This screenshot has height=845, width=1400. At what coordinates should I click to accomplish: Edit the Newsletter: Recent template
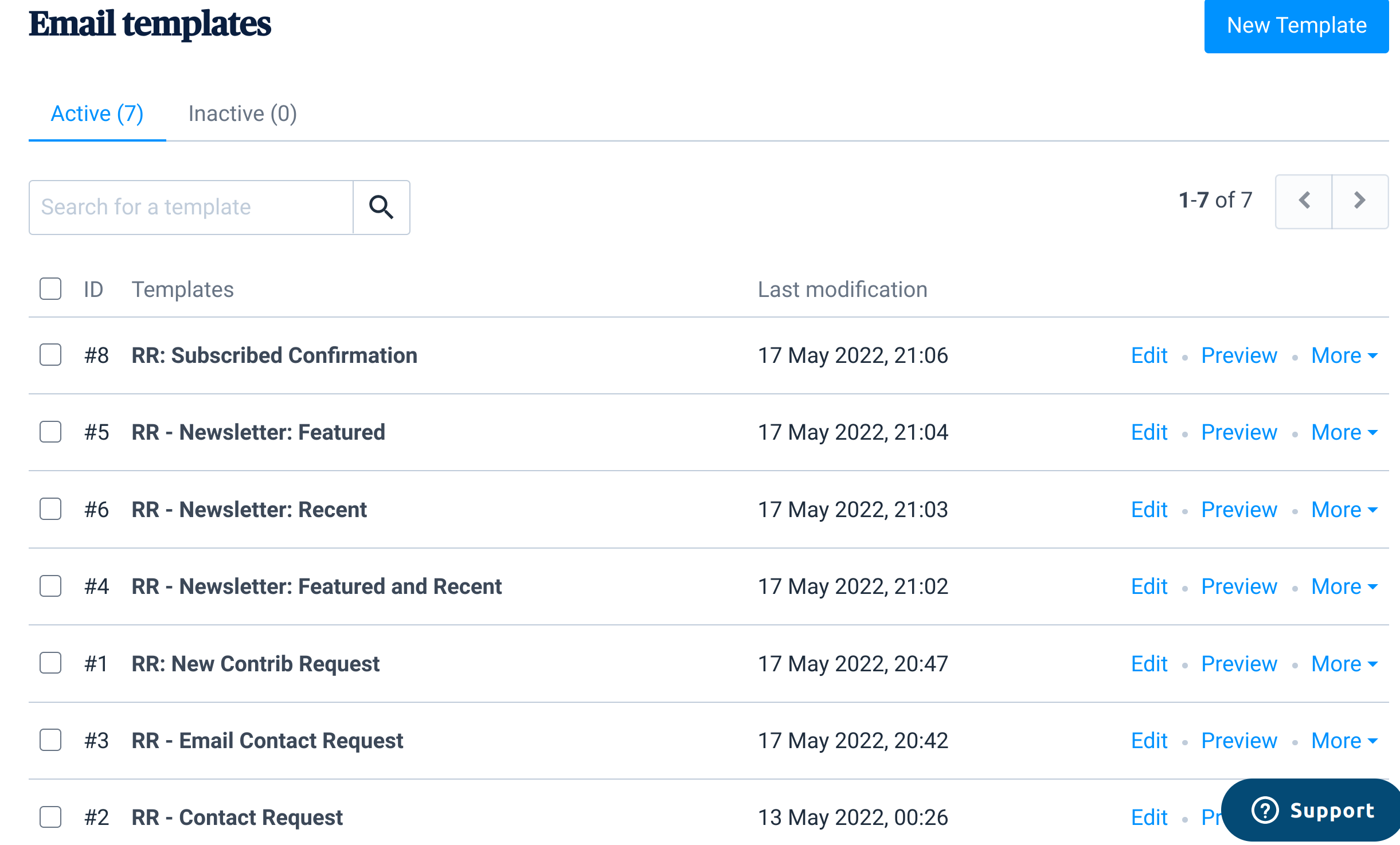(1149, 510)
